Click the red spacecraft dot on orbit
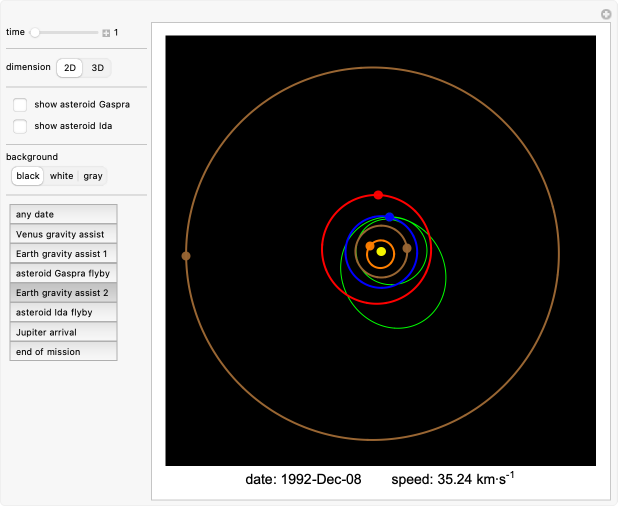 point(378,195)
